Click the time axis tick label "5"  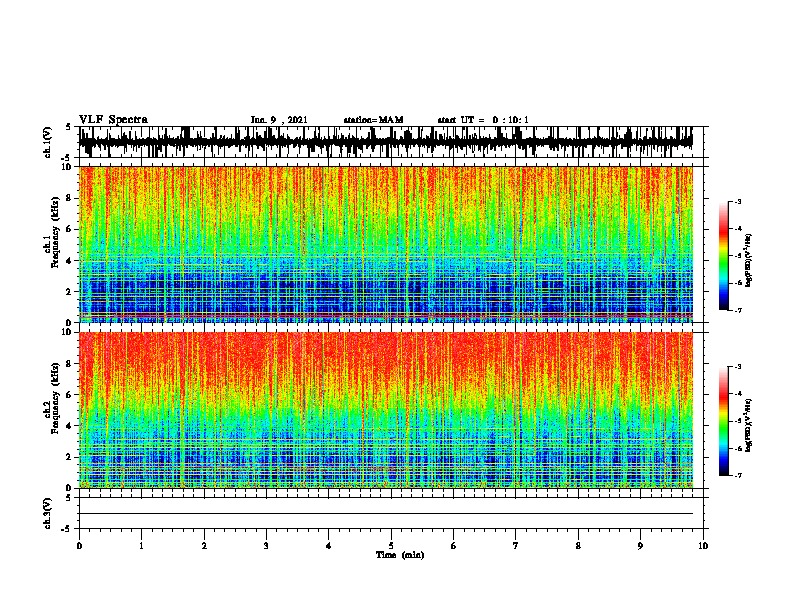click(391, 546)
